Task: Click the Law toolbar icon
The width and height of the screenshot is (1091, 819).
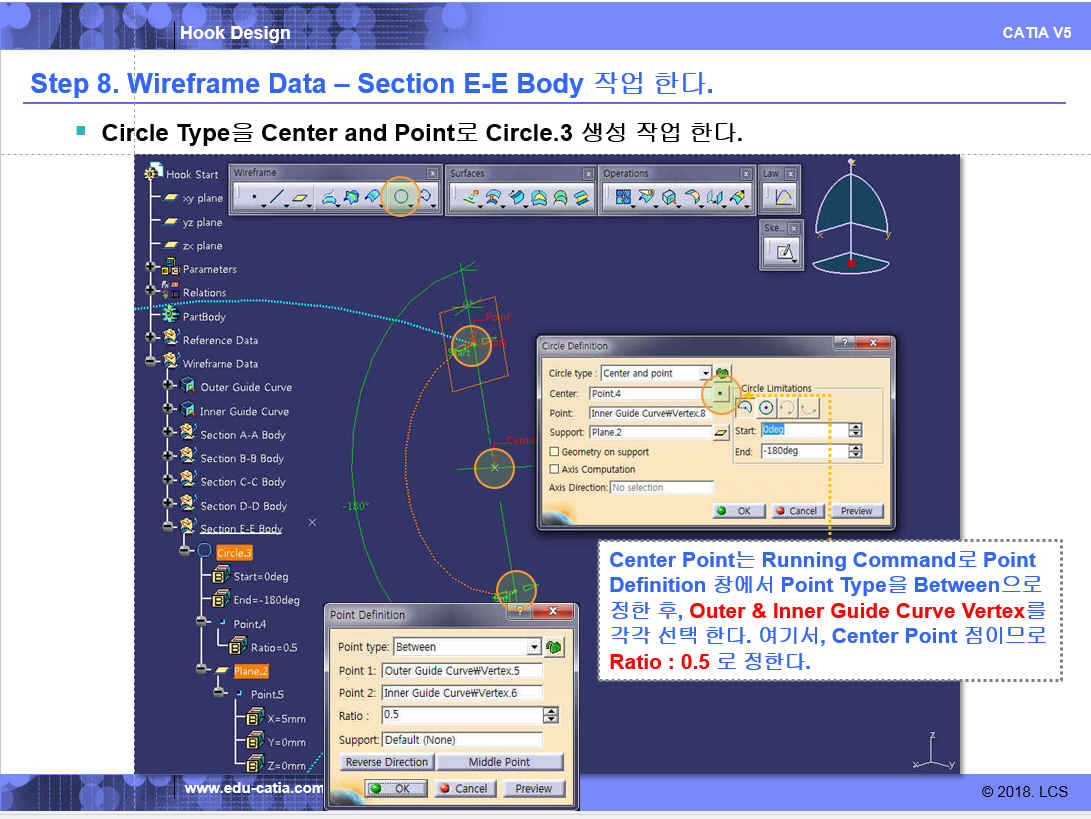Action: (x=782, y=198)
